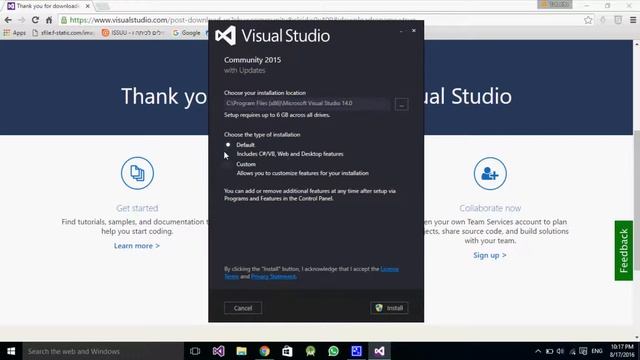
Task: Click the Collaborate now person-plus icon
Action: (490, 173)
